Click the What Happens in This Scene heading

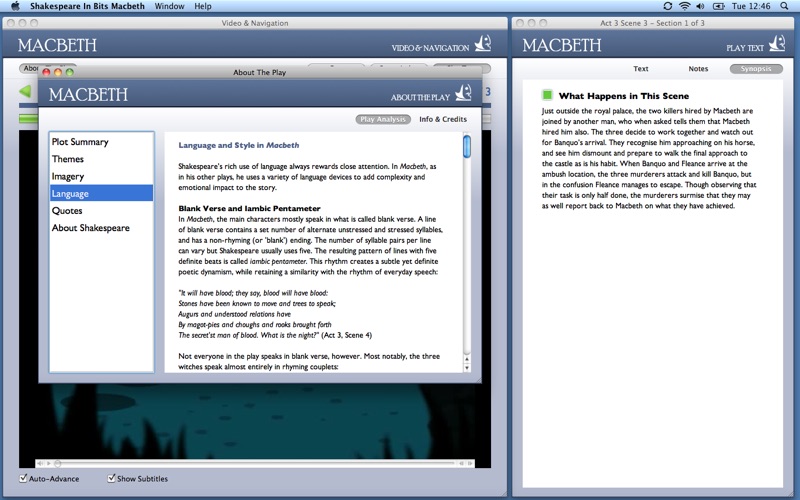pos(623,95)
